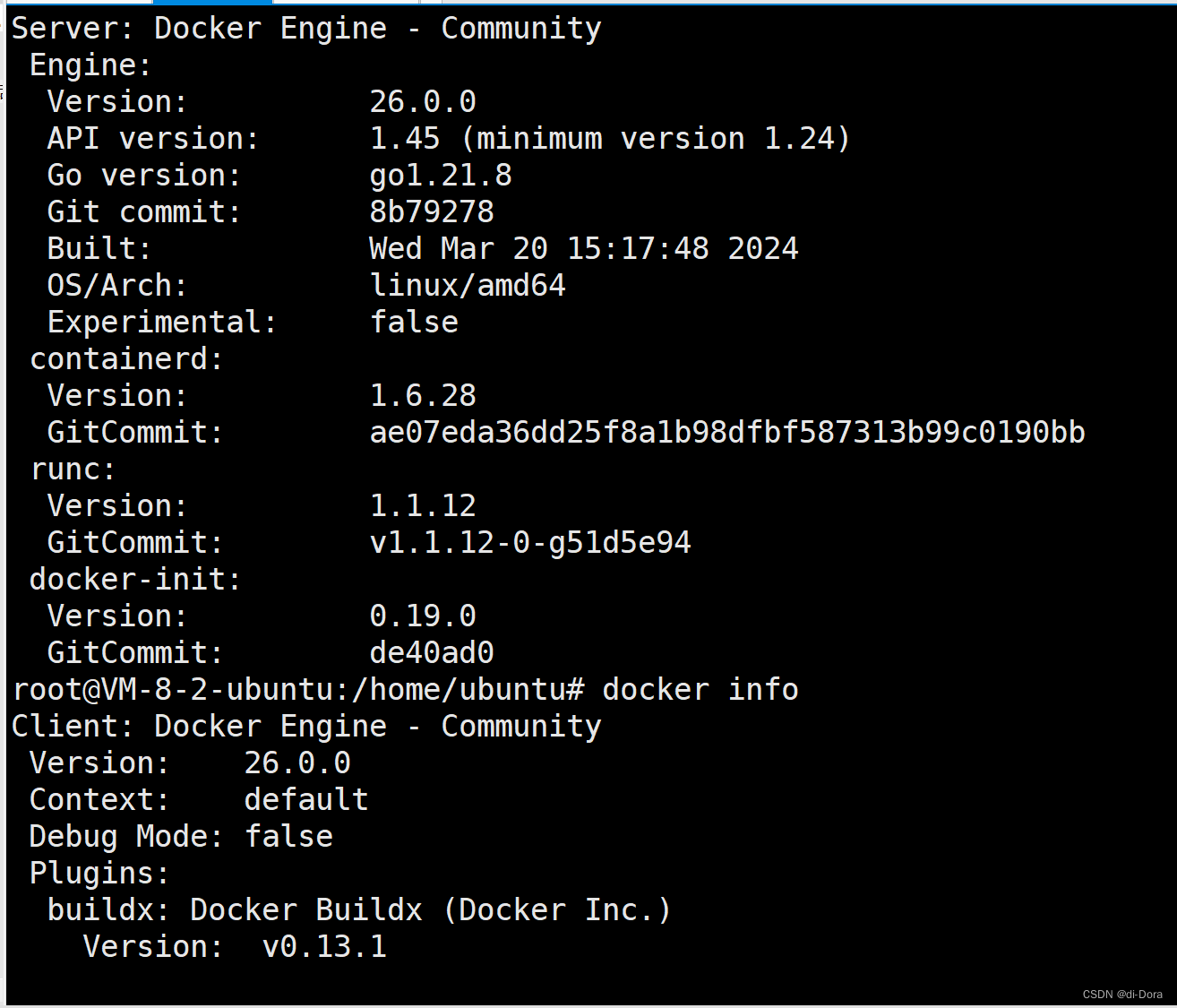The height and width of the screenshot is (1008, 1177).
Task: Click the 'docker-init:' section label
Action: pyautogui.click(x=135, y=580)
